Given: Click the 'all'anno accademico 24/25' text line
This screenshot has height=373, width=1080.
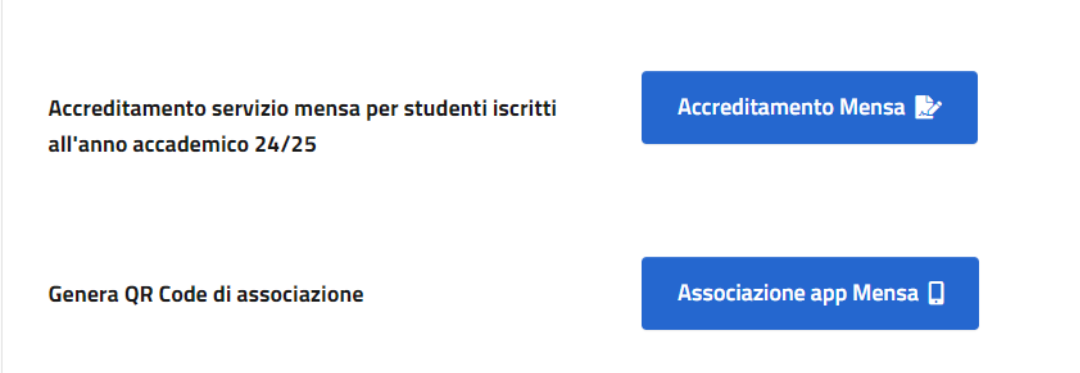Looking at the screenshot, I should pos(183,145).
